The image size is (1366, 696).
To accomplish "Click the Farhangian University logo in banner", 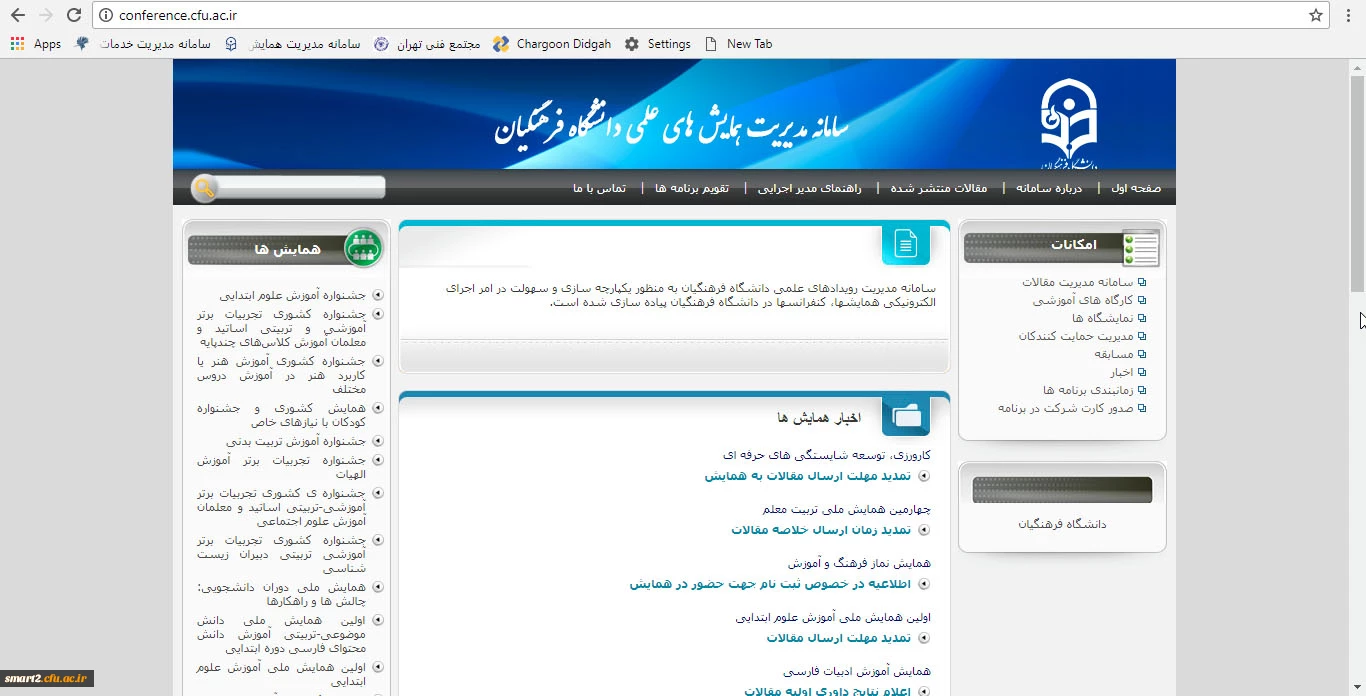I will click(1069, 122).
